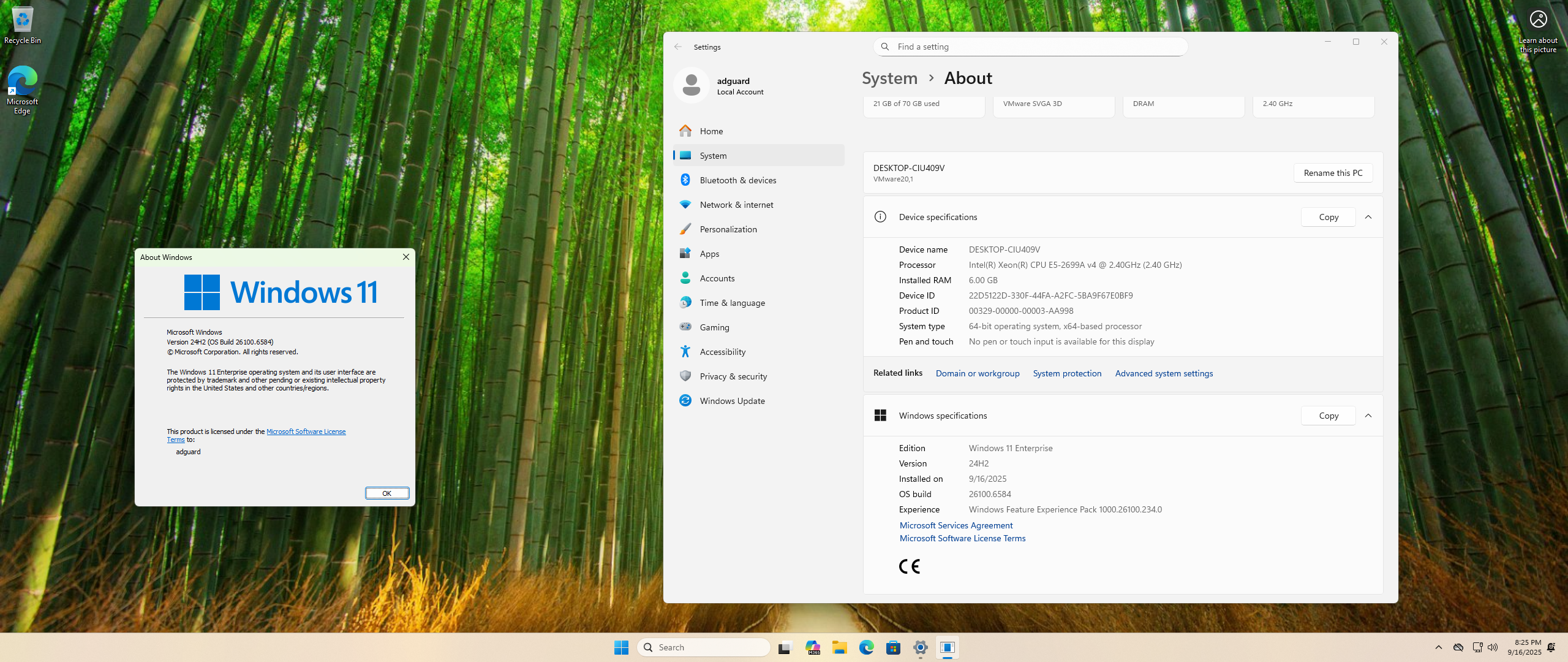Open Microsoft Store from the taskbar

click(x=894, y=647)
